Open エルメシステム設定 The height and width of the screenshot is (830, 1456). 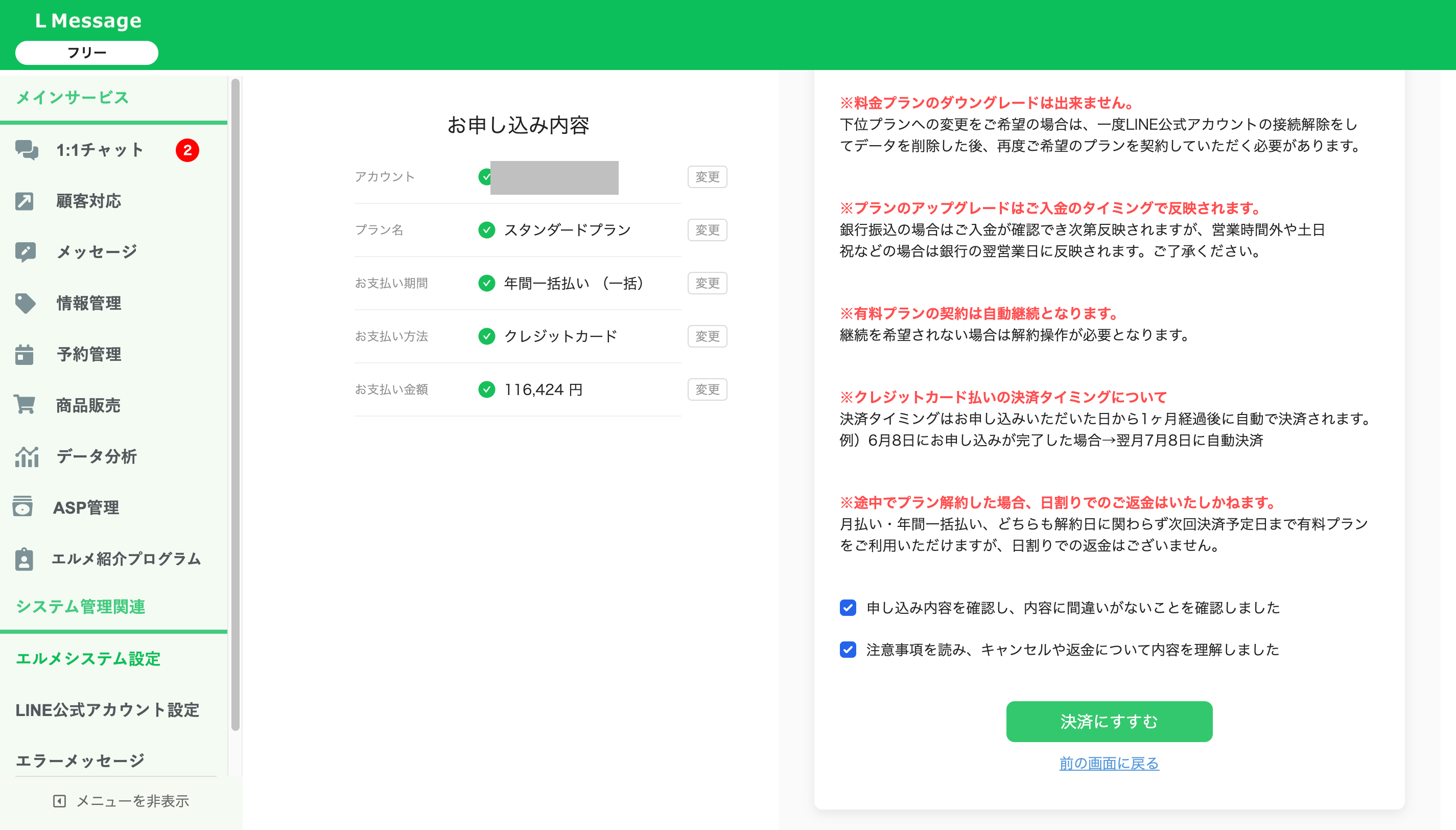[88, 659]
